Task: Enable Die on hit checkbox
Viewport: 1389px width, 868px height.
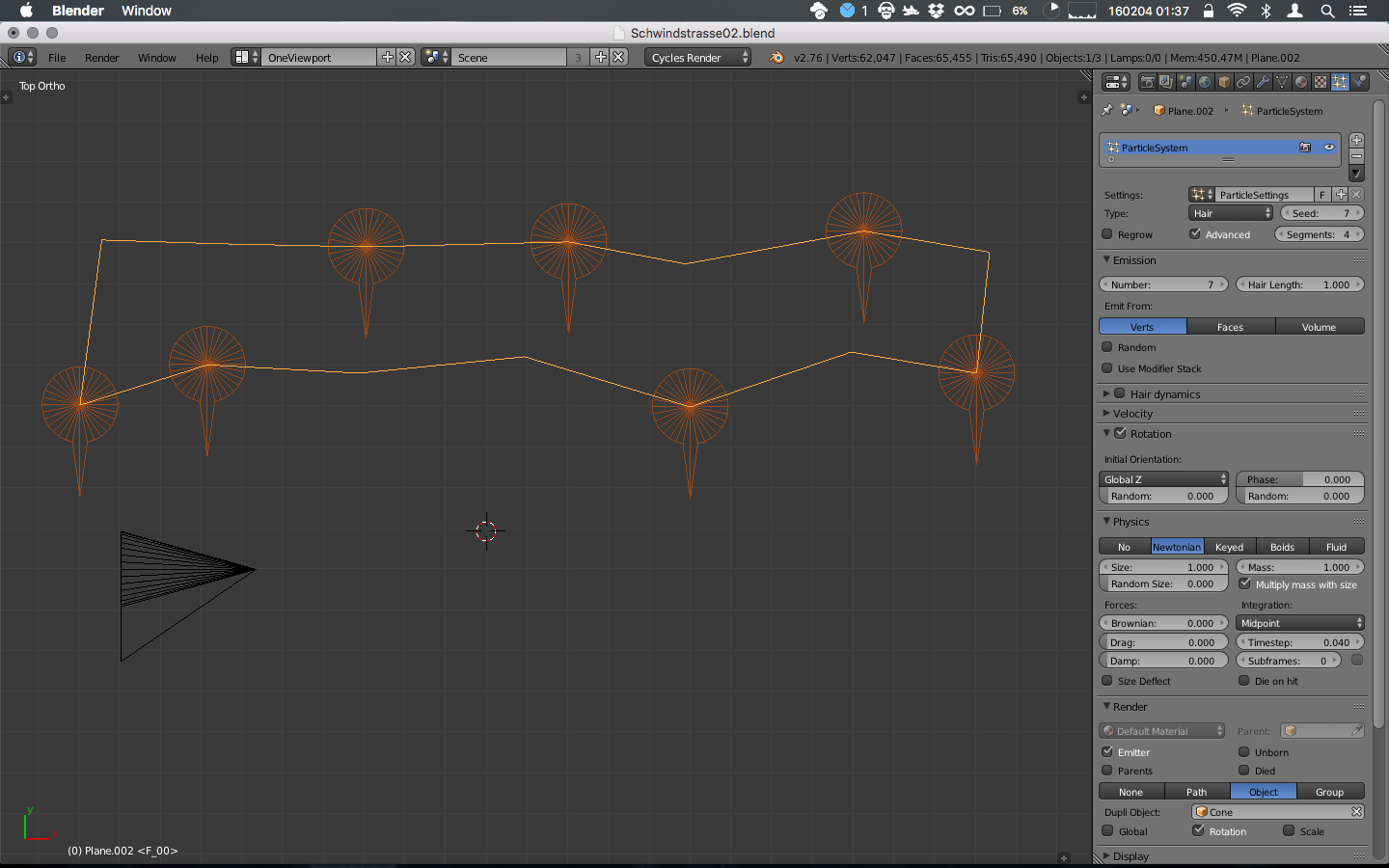Action: pos(1244,681)
